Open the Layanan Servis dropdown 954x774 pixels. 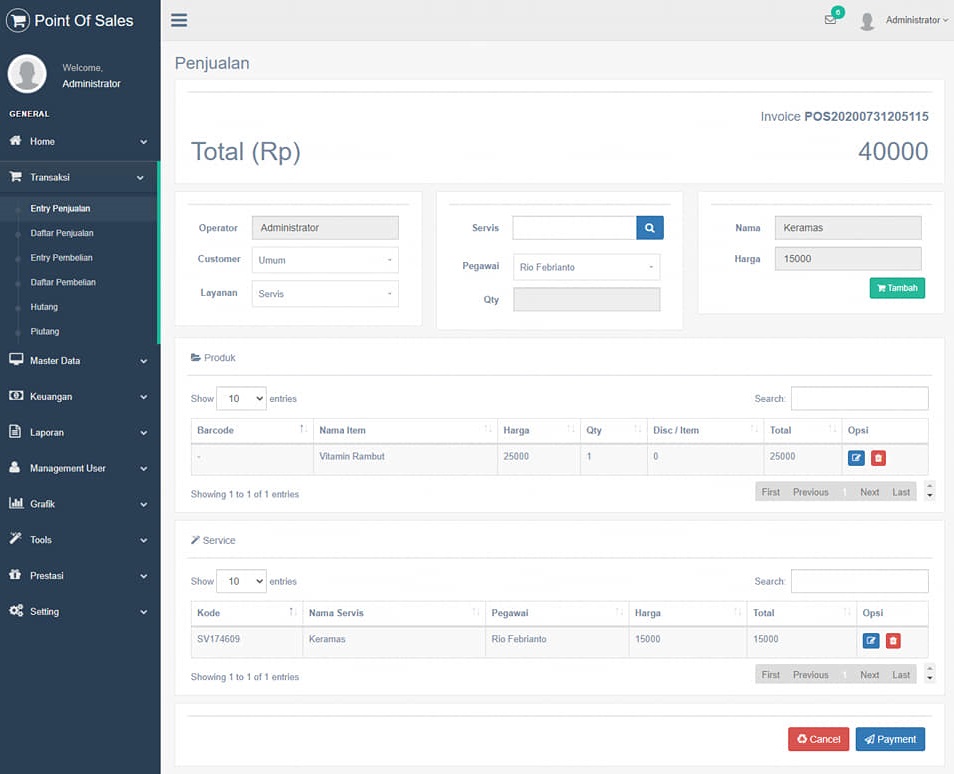pos(326,294)
